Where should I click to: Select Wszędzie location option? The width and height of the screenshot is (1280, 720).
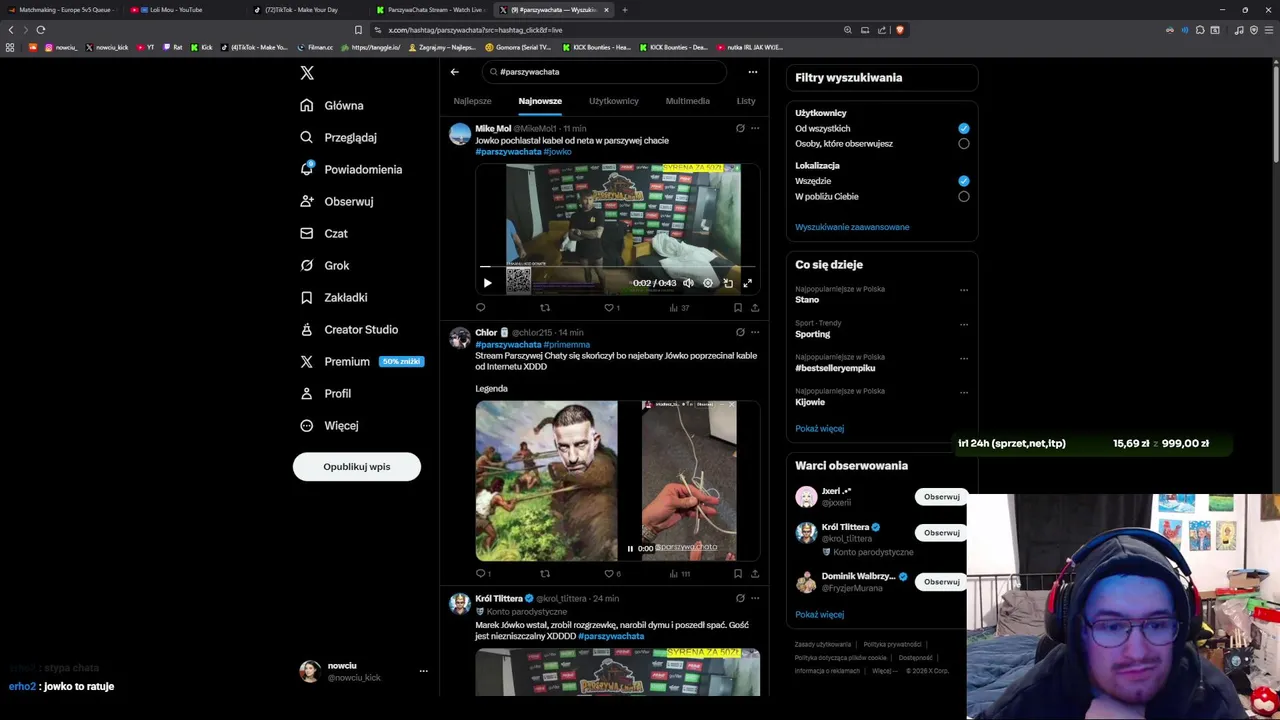click(x=964, y=181)
